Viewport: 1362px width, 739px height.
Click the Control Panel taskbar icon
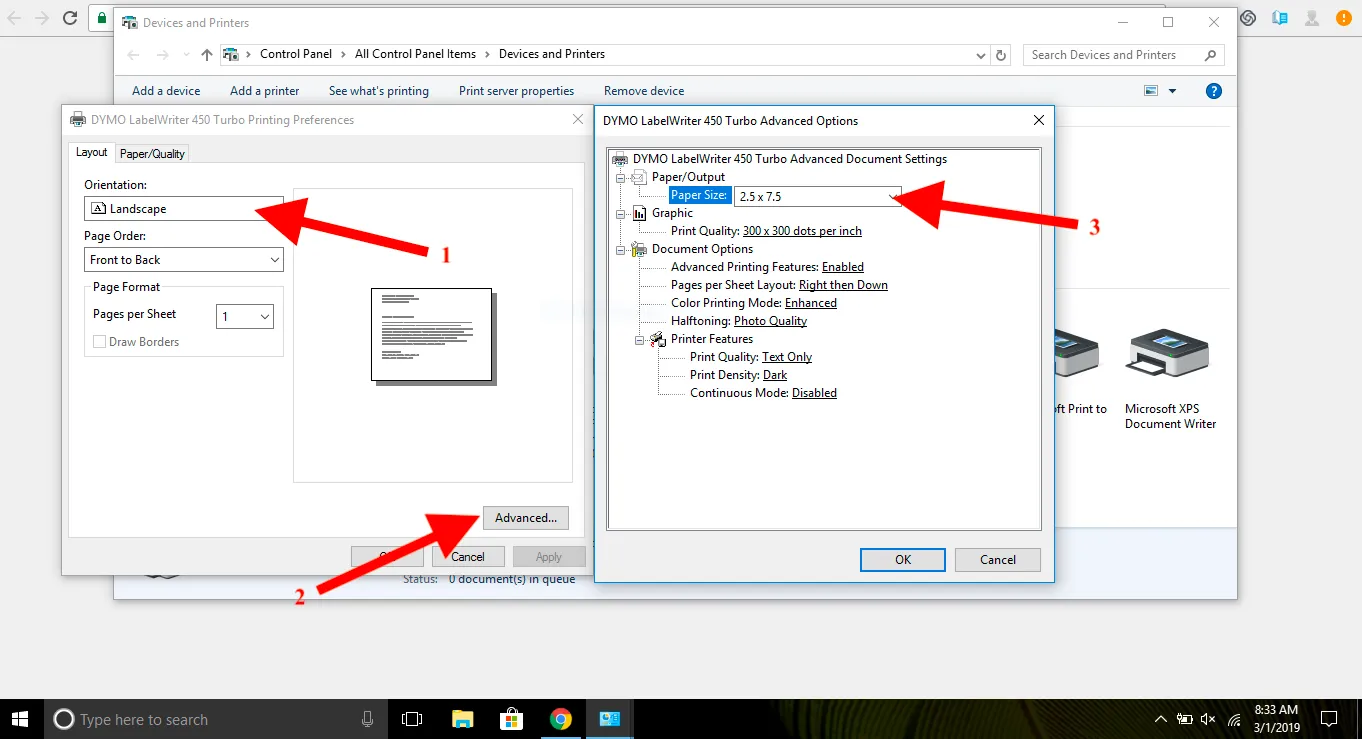point(610,719)
